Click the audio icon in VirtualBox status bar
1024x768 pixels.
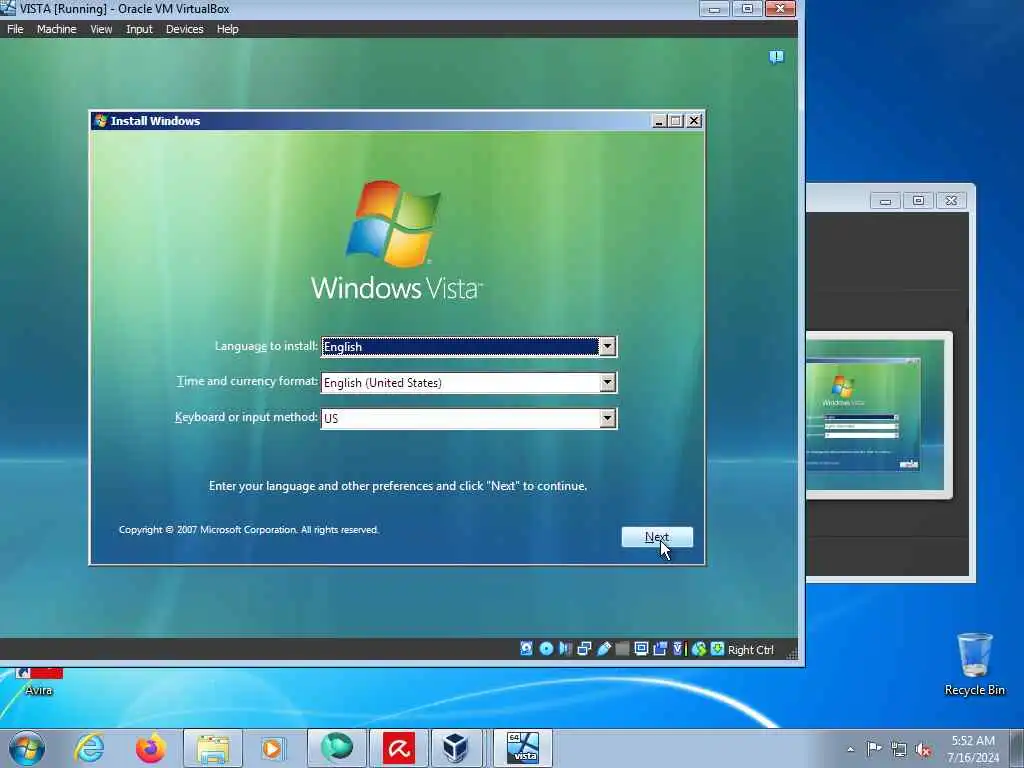coord(566,648)
